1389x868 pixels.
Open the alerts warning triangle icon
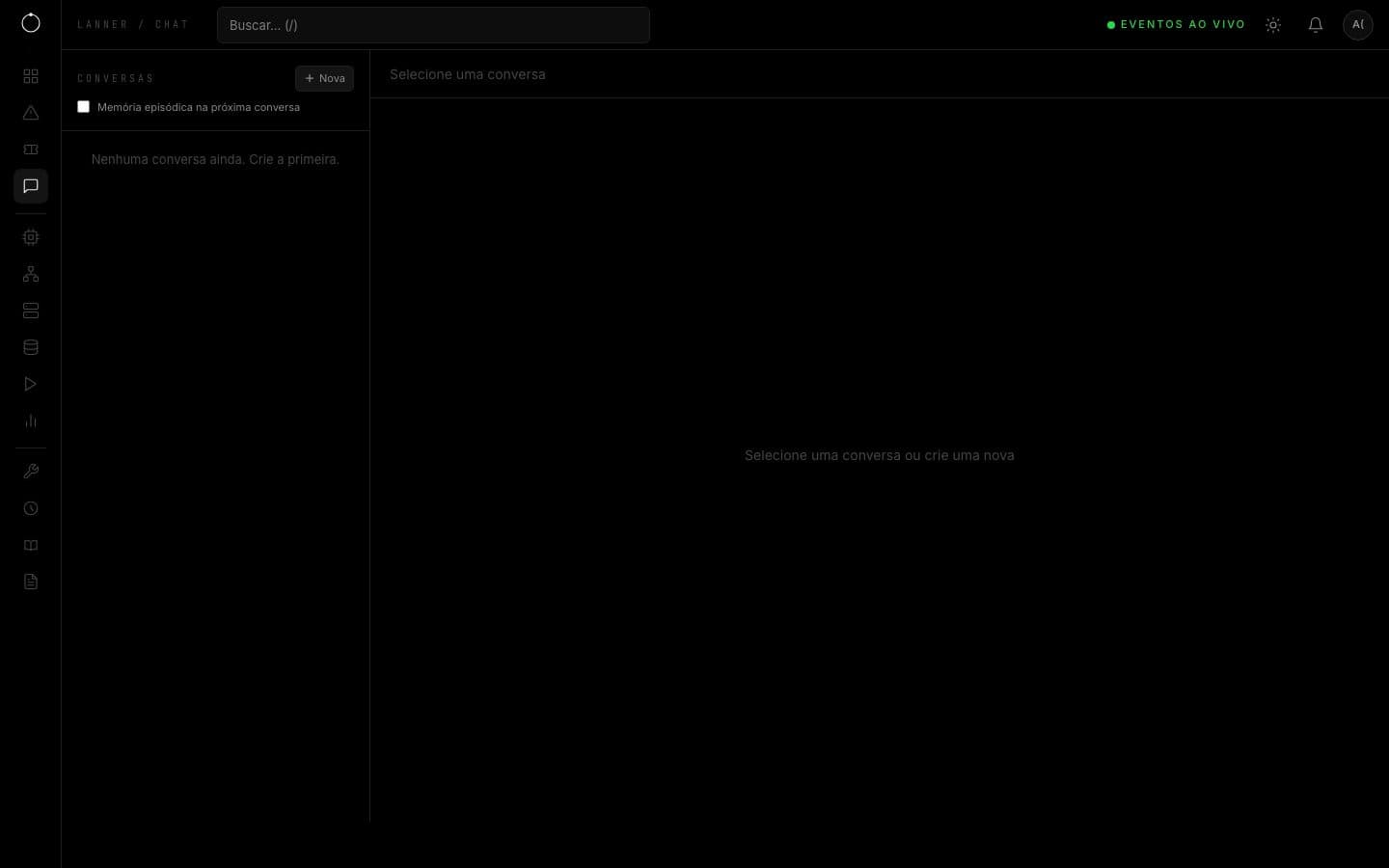[31, 113]
